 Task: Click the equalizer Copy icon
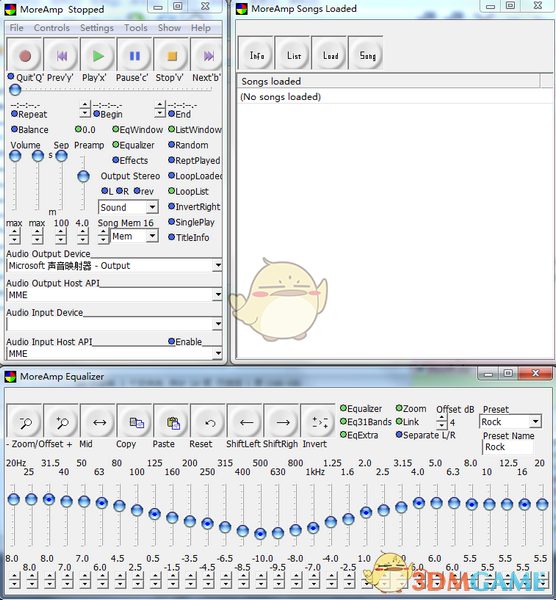(x=137, y=422)
